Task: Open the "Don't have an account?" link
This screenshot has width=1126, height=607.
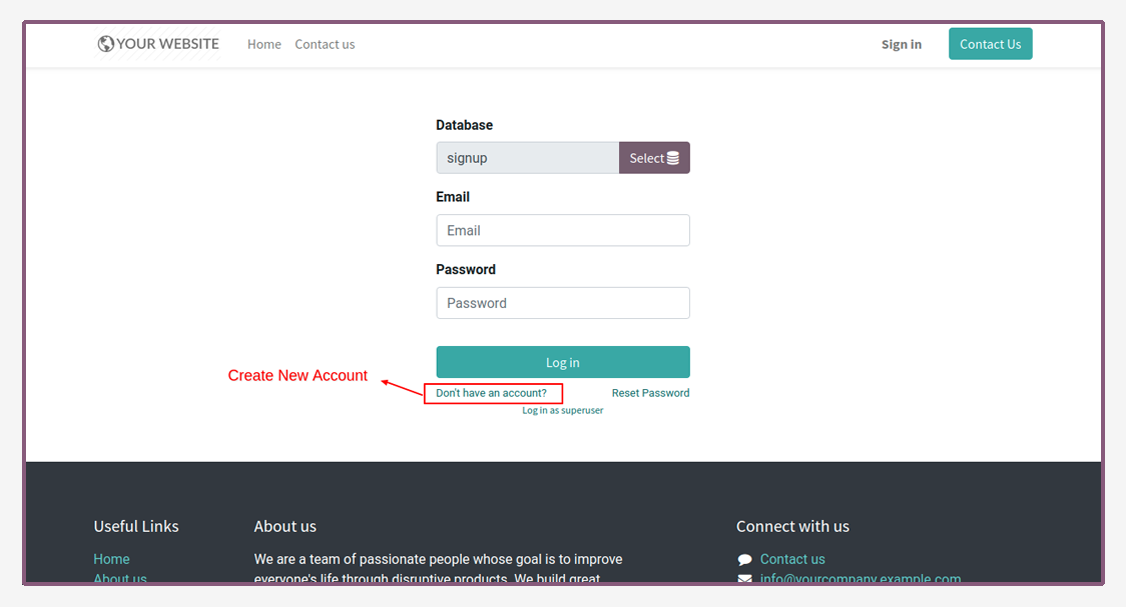Action: click(x=491, y=393)
